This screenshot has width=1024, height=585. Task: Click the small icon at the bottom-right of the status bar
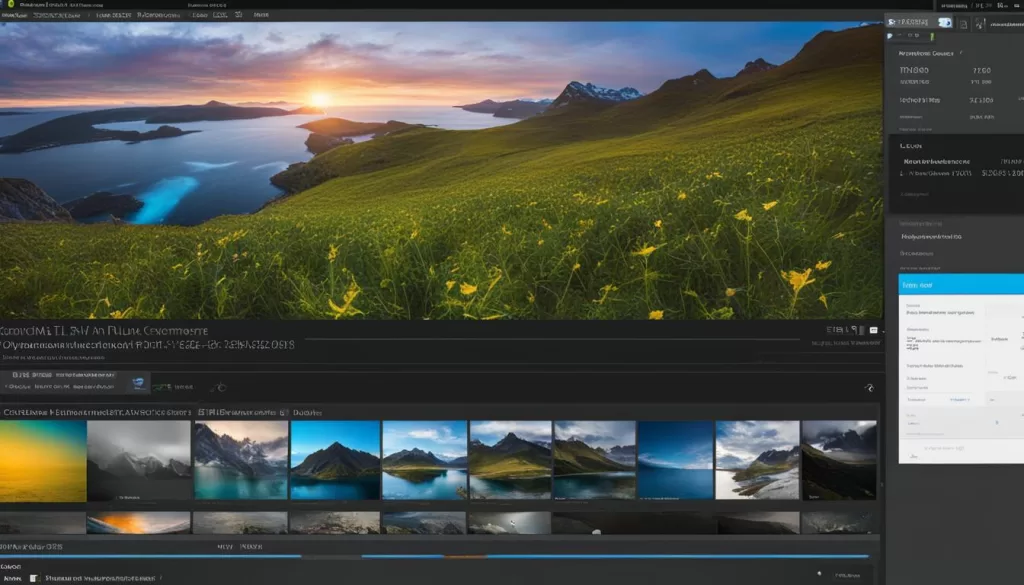[x=821, y=575]
